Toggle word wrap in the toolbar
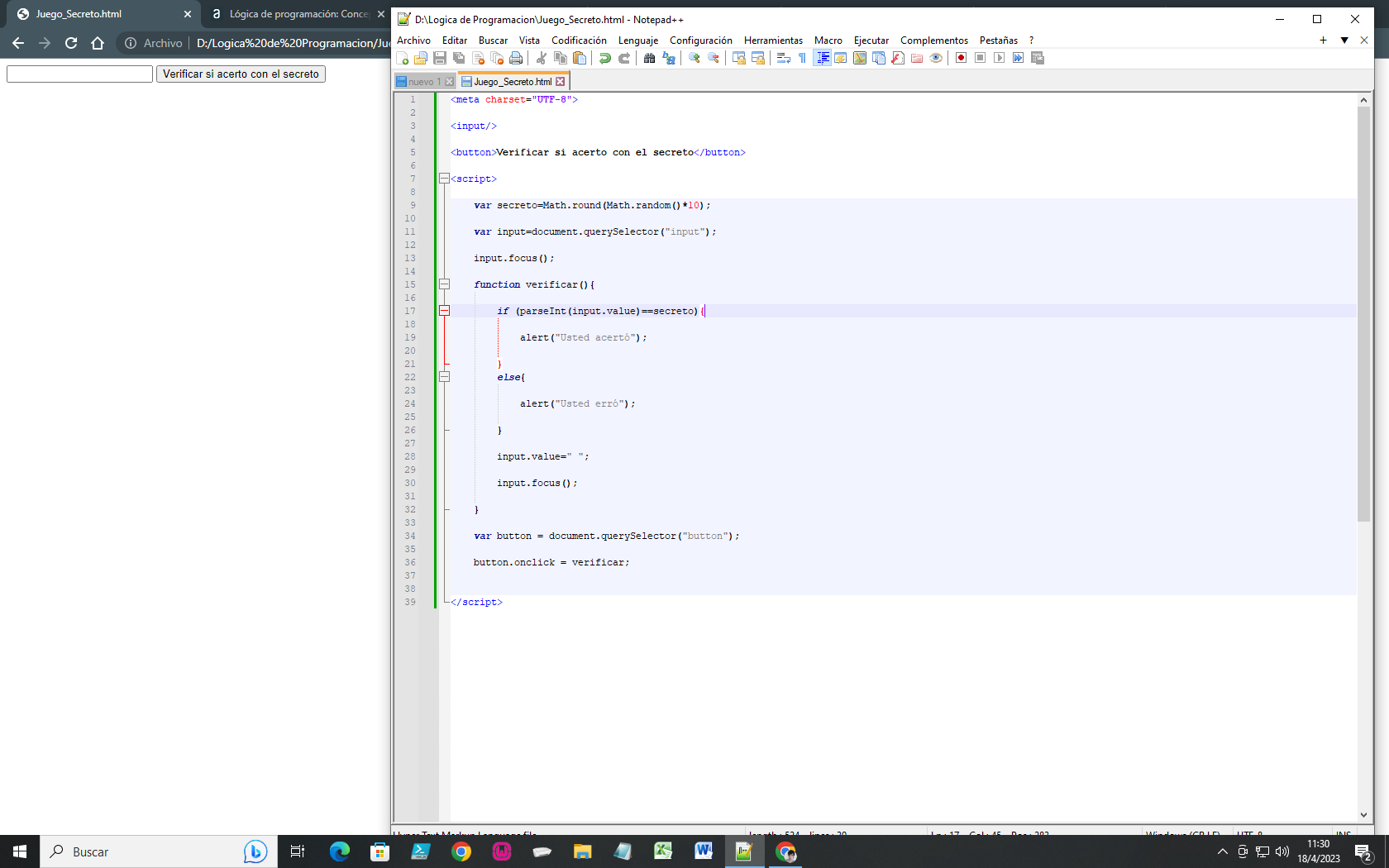Viewport: 1389px width, 868px height. point(784,58)
